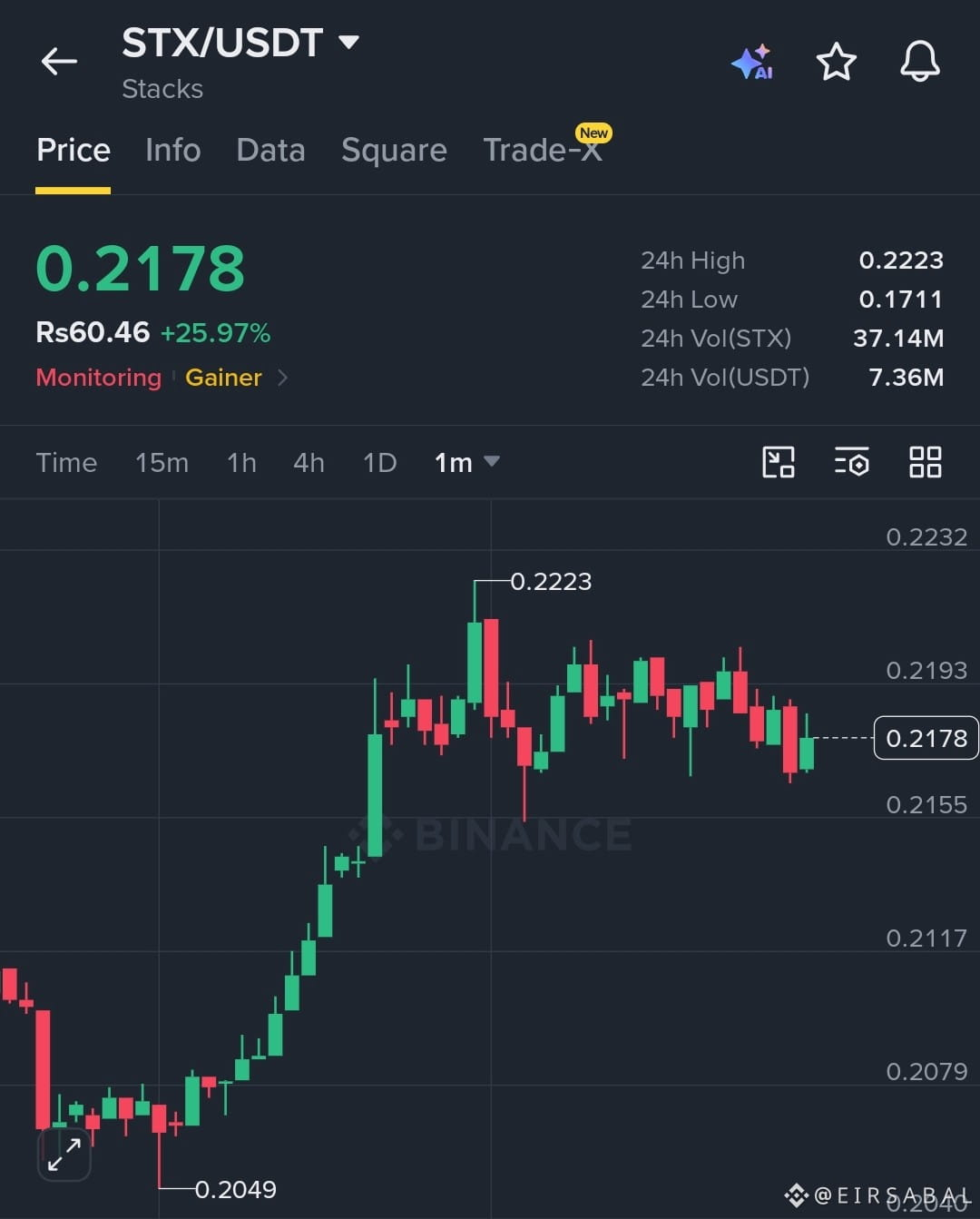Set a price alert with the bell icon
Screen dimensions: 980x1219
click(x=919, y=62)
